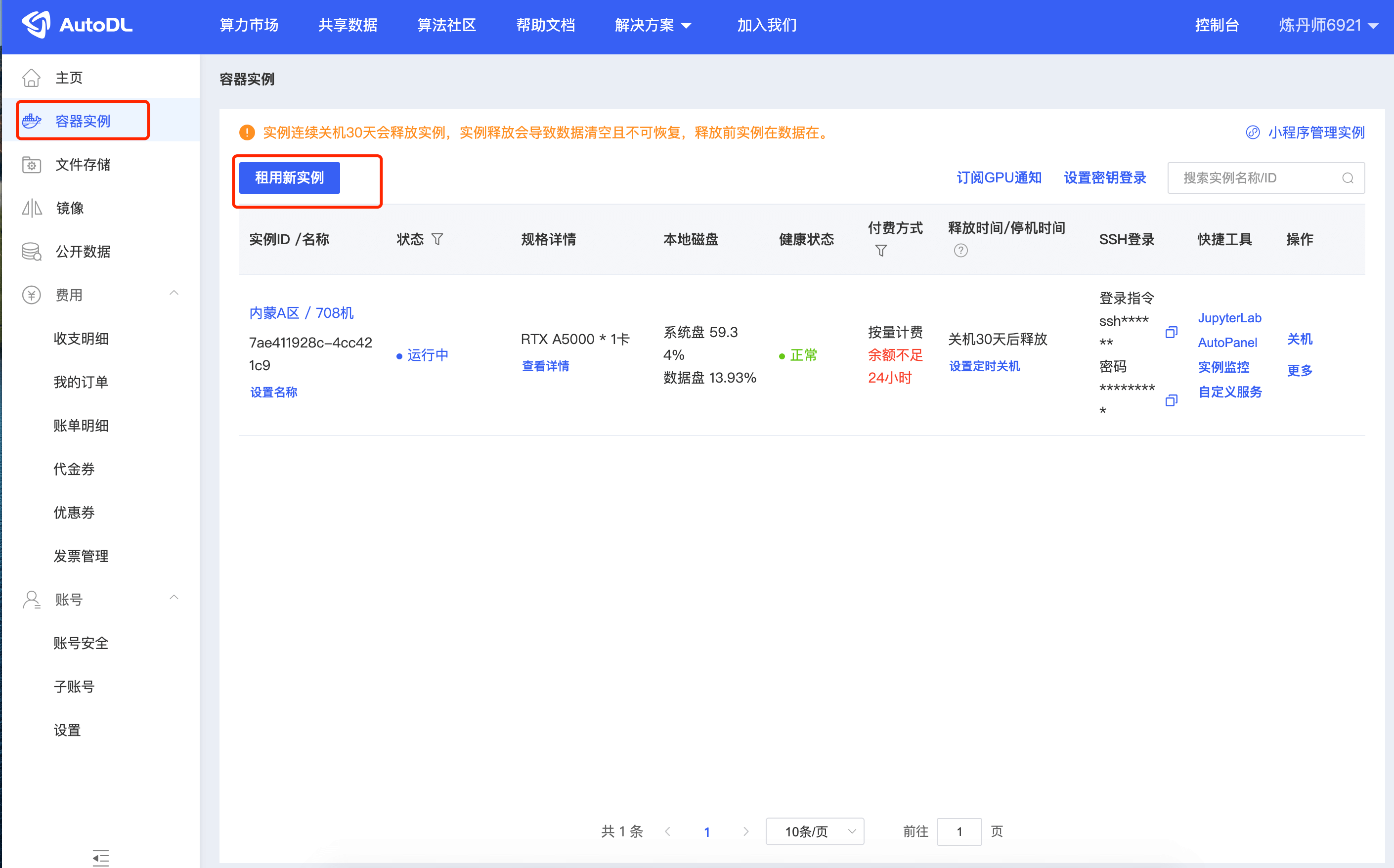This screenshot has height=868, width=1394.
Task: Copy the SSH login command
Action: click(1171, 332)
